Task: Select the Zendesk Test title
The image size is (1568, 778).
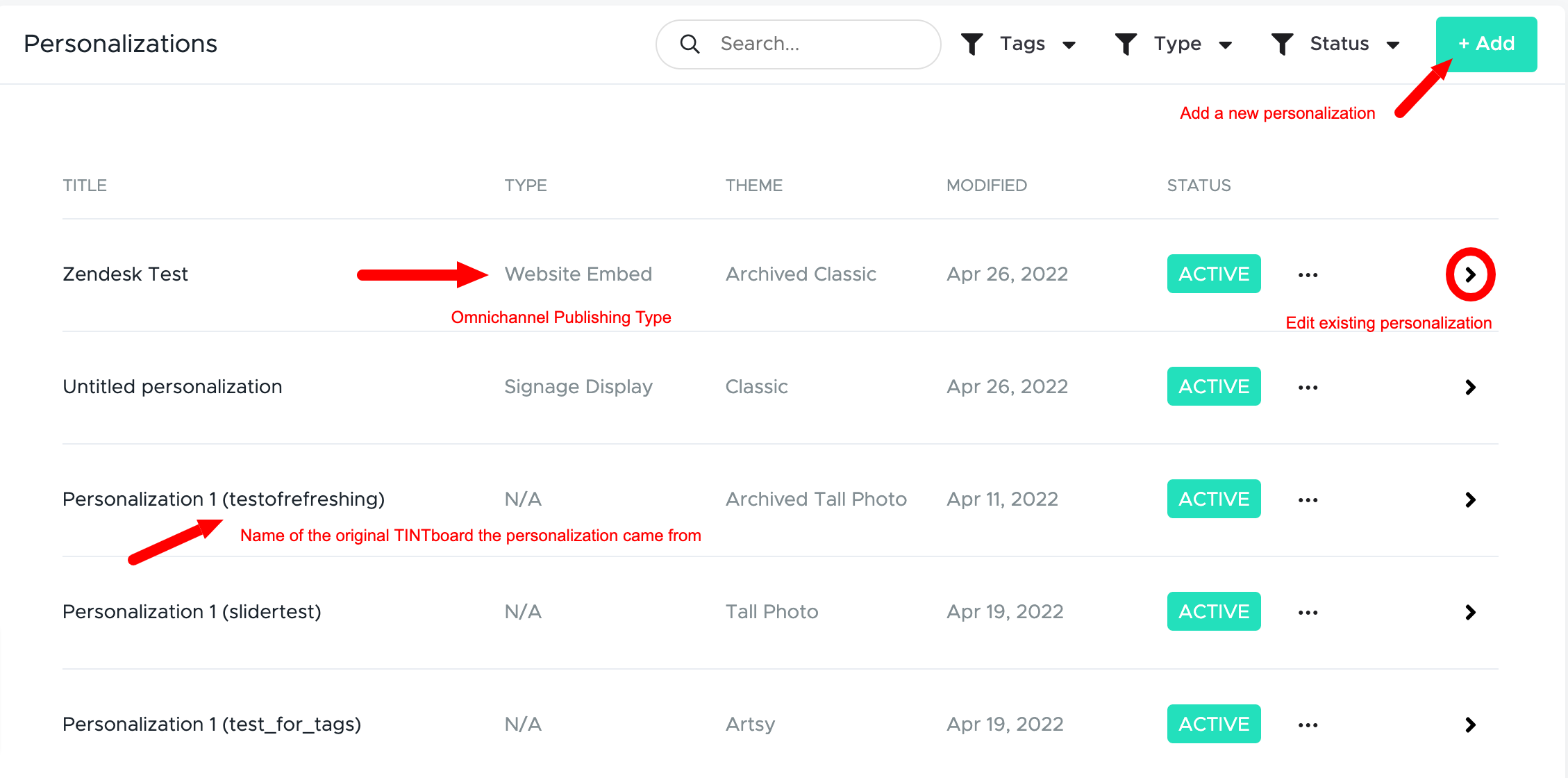Action: point(125,274)
